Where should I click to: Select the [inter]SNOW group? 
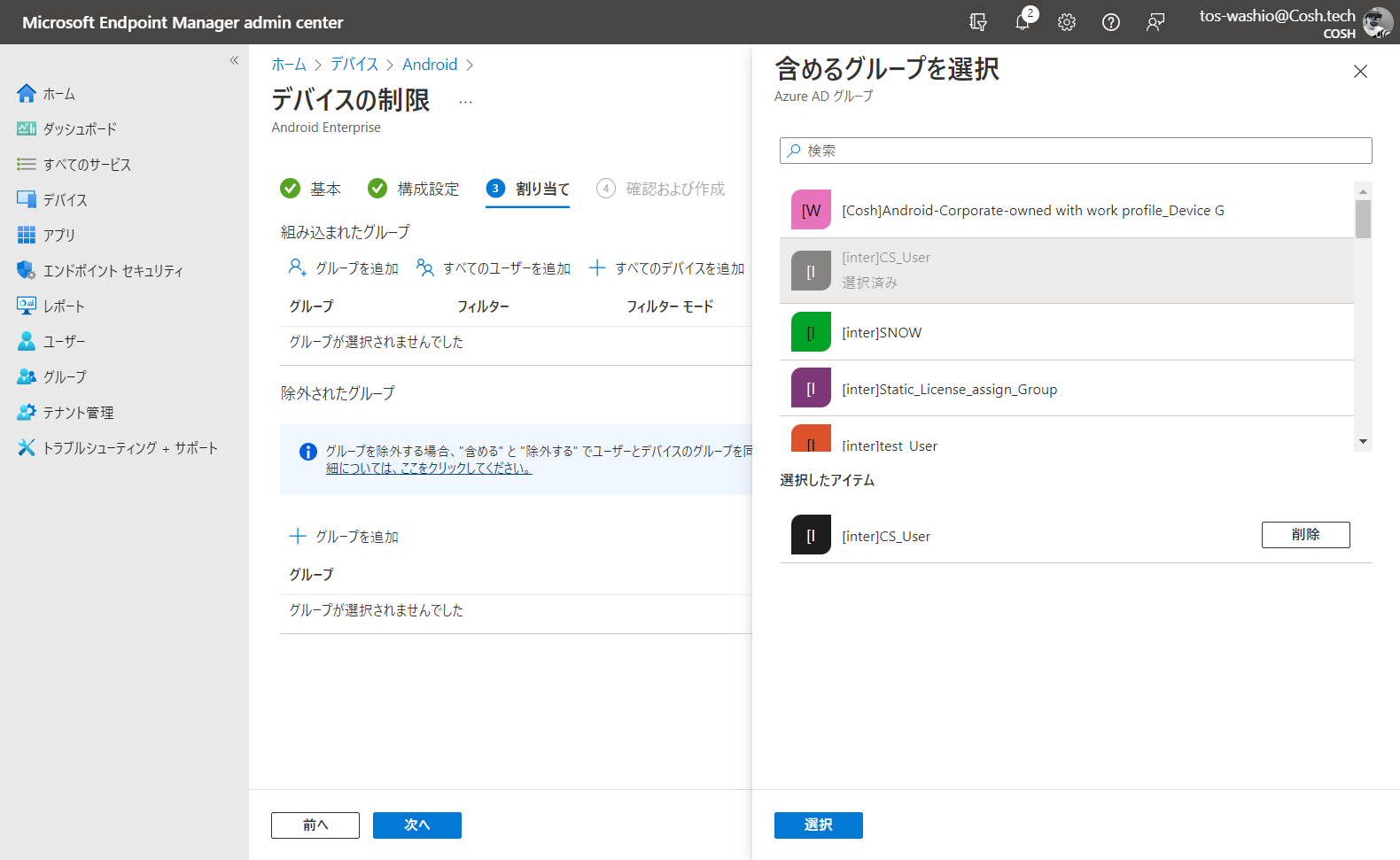click(x=1067, y=332)
